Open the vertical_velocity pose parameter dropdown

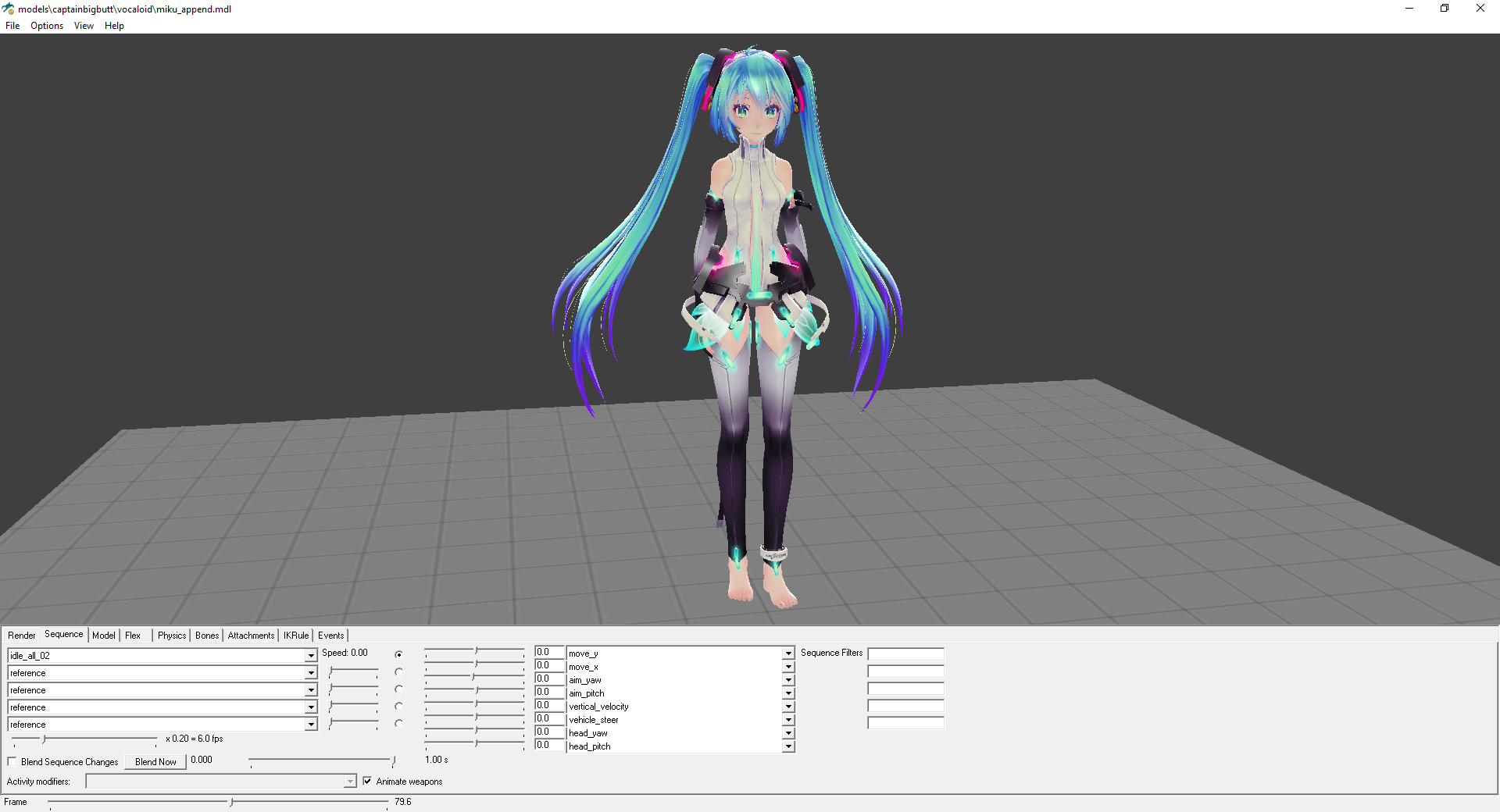coord(788,707)
